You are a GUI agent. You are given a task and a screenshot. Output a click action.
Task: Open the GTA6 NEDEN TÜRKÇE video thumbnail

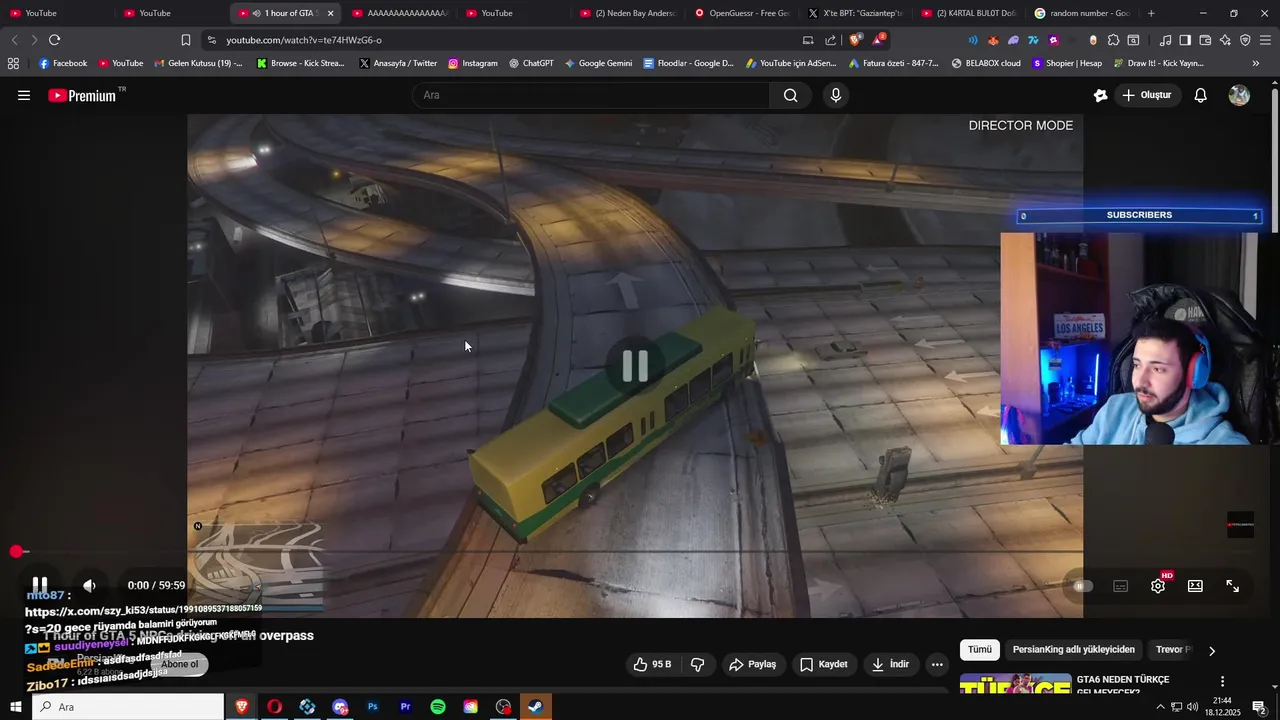point(1014,685)
